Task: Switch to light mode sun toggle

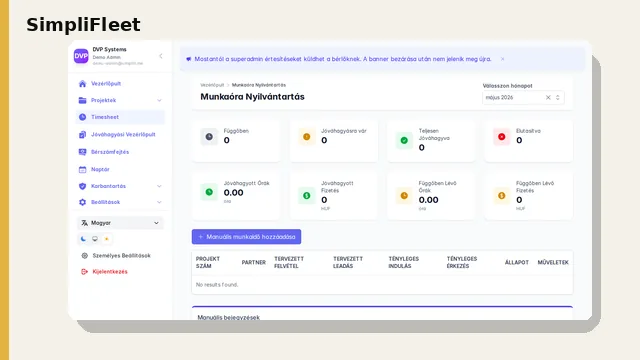Action: click(107, 239)
